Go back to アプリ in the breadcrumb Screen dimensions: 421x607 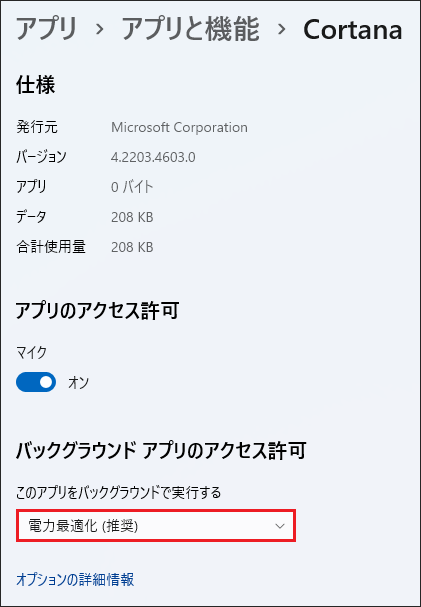[46, 30]
